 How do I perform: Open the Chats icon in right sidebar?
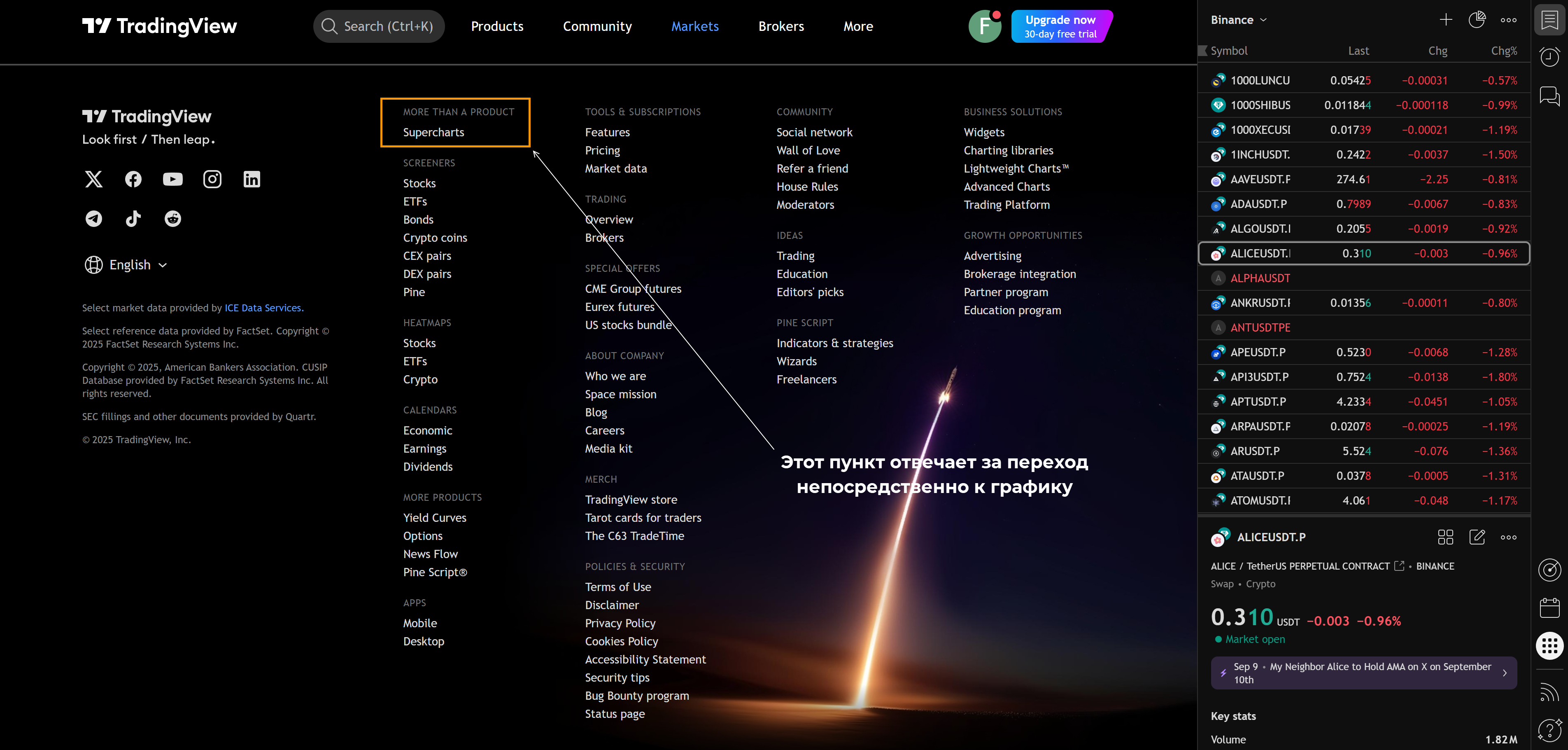click(x=1549, y=96)
